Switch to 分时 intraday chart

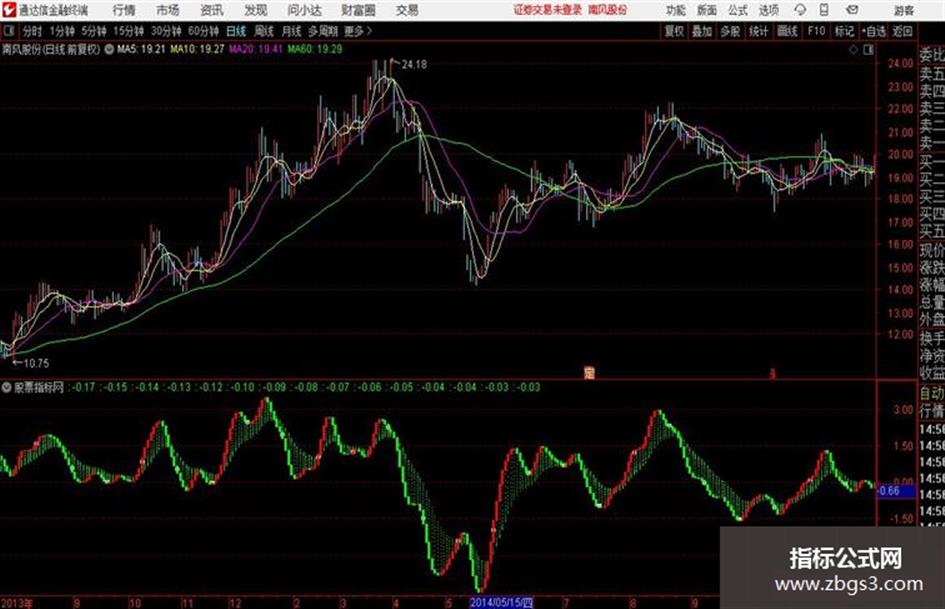[x=33, y=31]
